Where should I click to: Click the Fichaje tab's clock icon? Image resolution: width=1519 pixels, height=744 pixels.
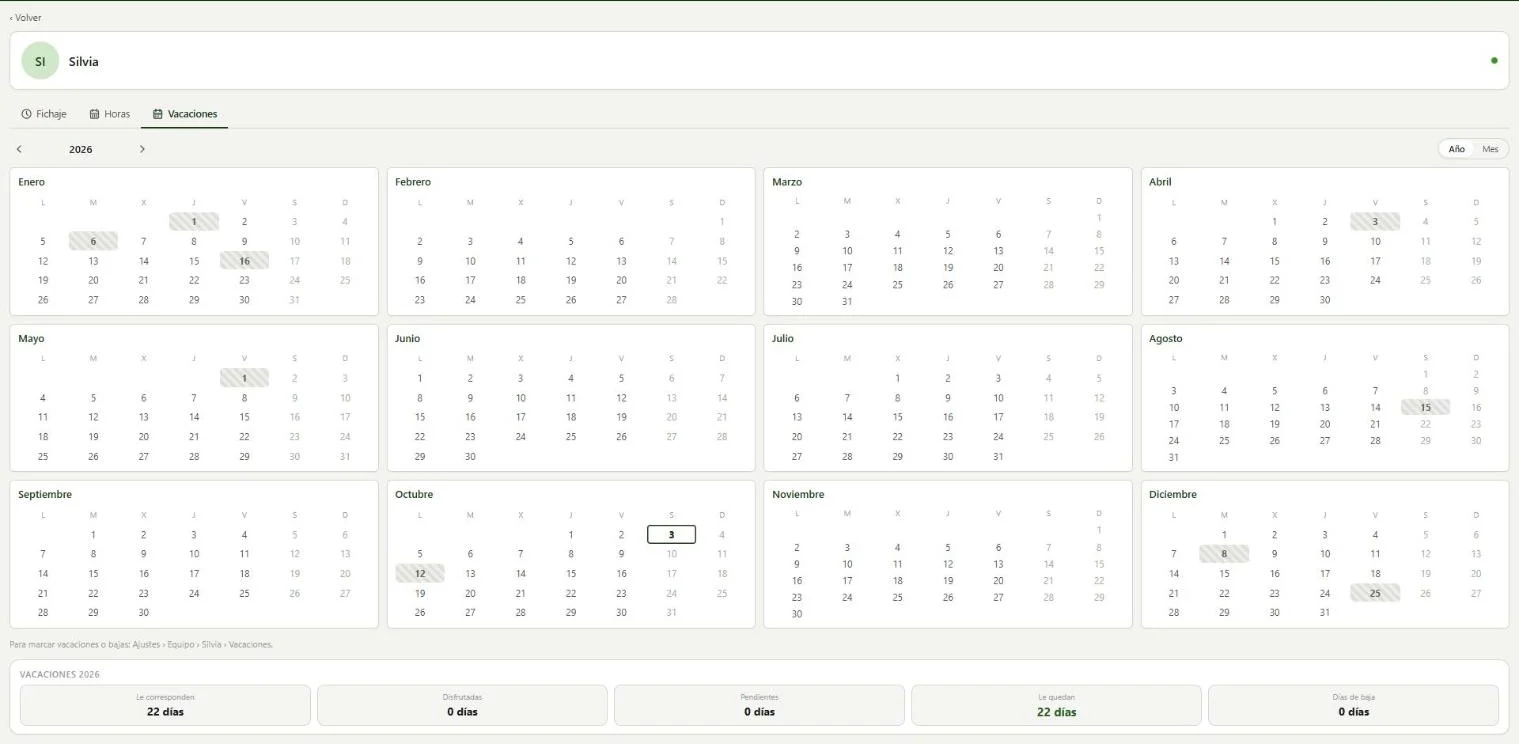(x=26, y=114)
